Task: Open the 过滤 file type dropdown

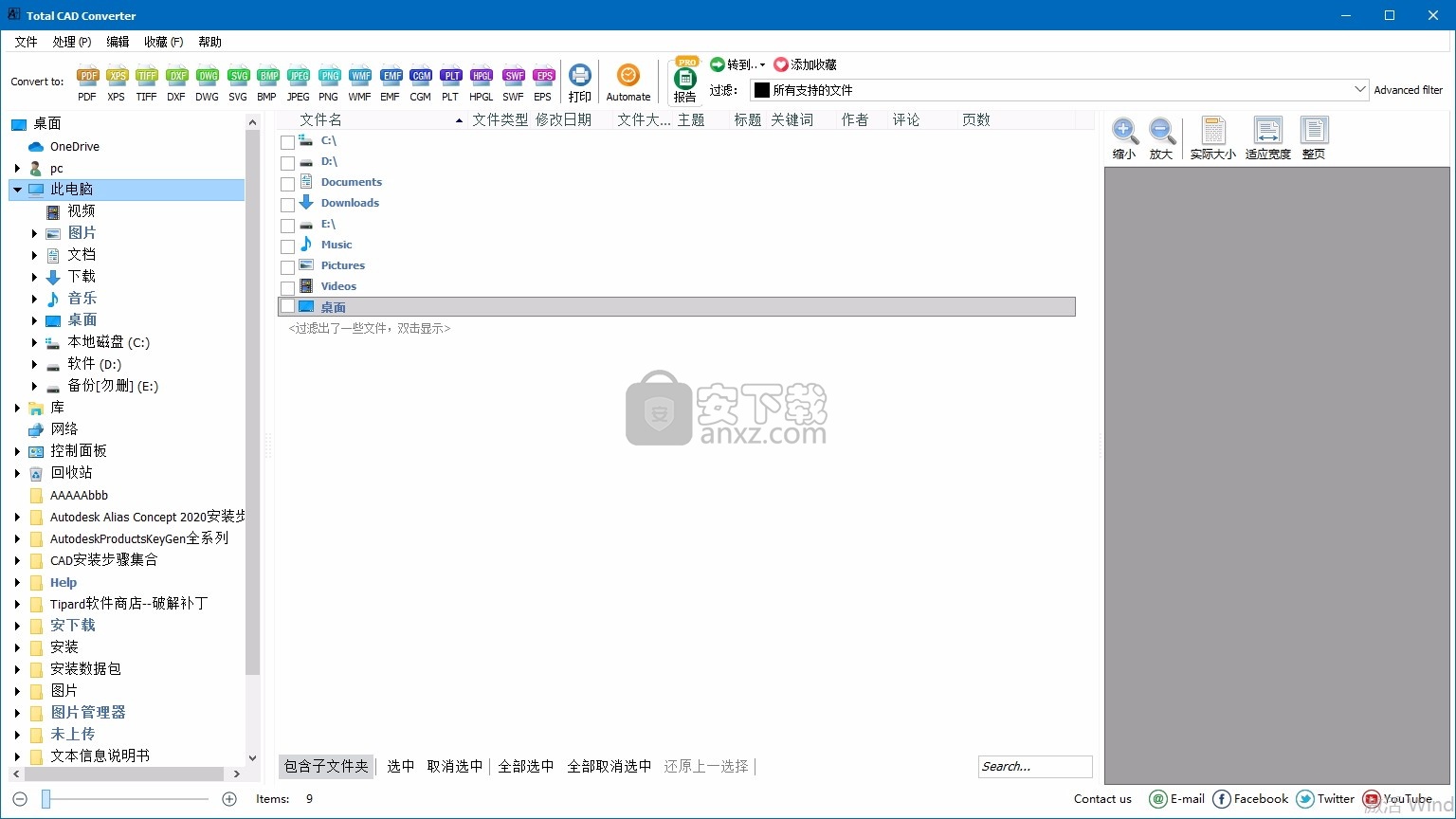Action: tap(1060, 90)
